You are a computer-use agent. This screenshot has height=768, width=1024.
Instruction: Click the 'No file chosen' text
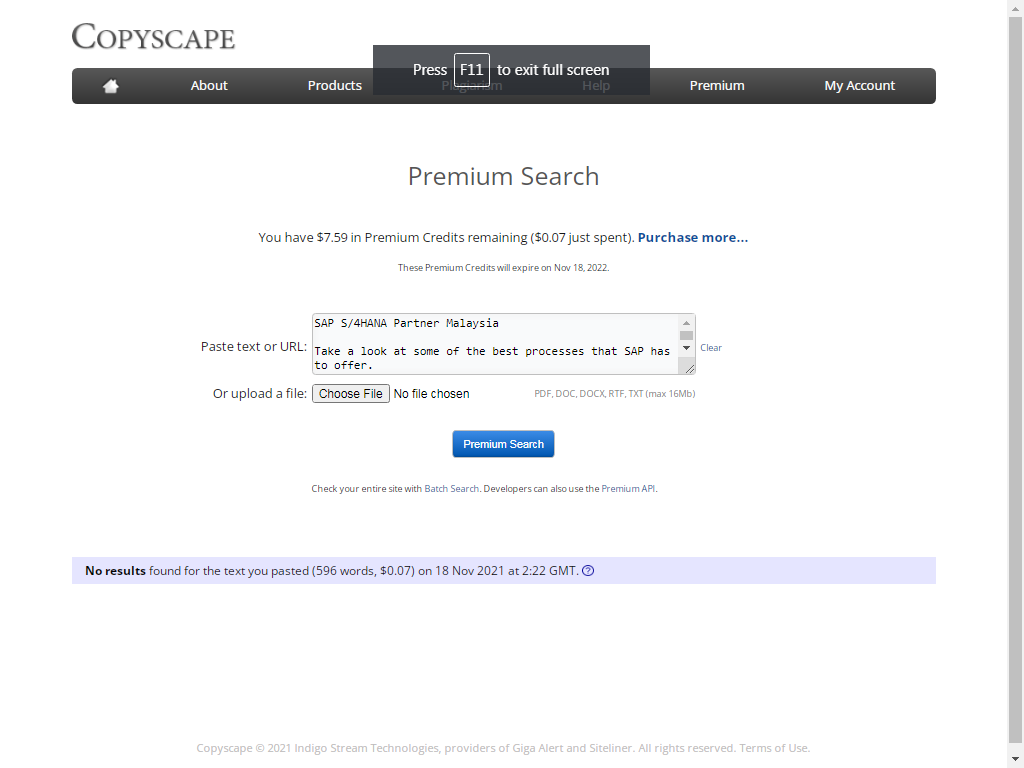point(432,394)
